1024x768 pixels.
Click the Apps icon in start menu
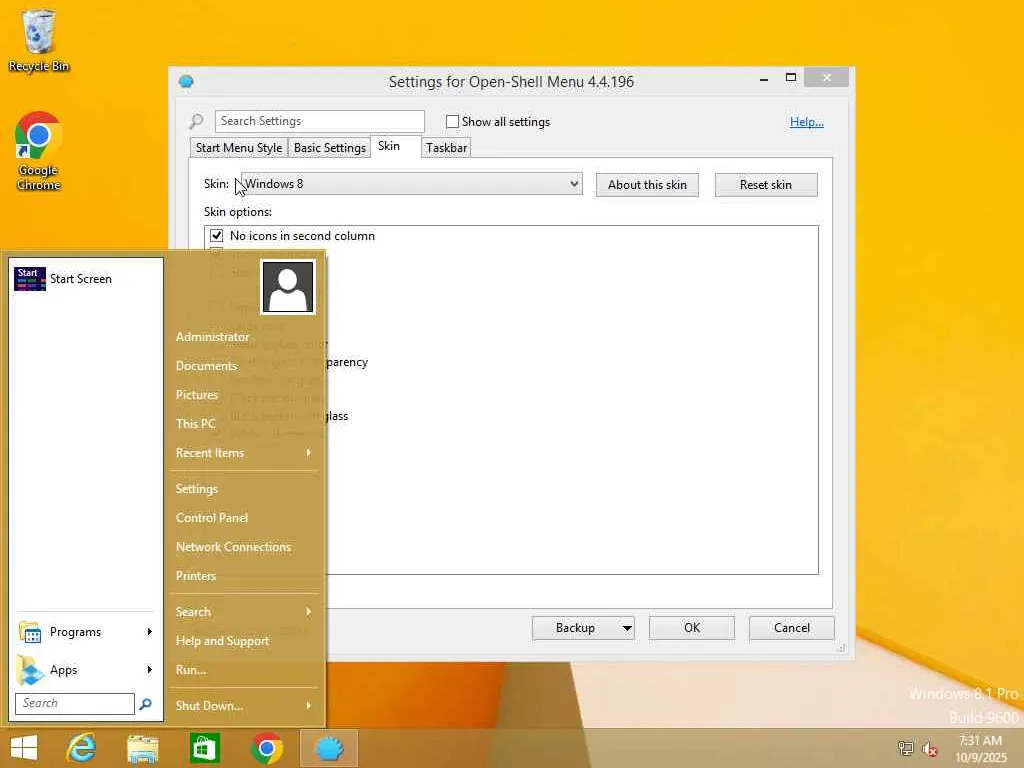tap(30, 669)
